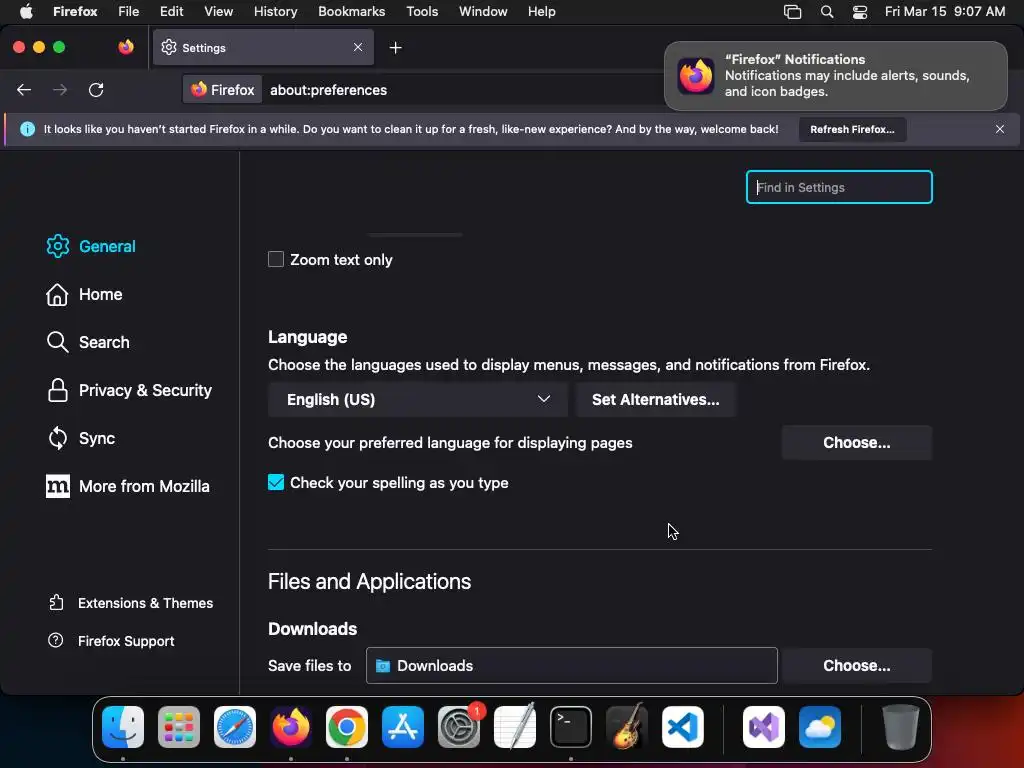This screenshot has width=1024, height=768.
Task: Click the Home house icon in sidebar
Action: (x=57, y=295)
